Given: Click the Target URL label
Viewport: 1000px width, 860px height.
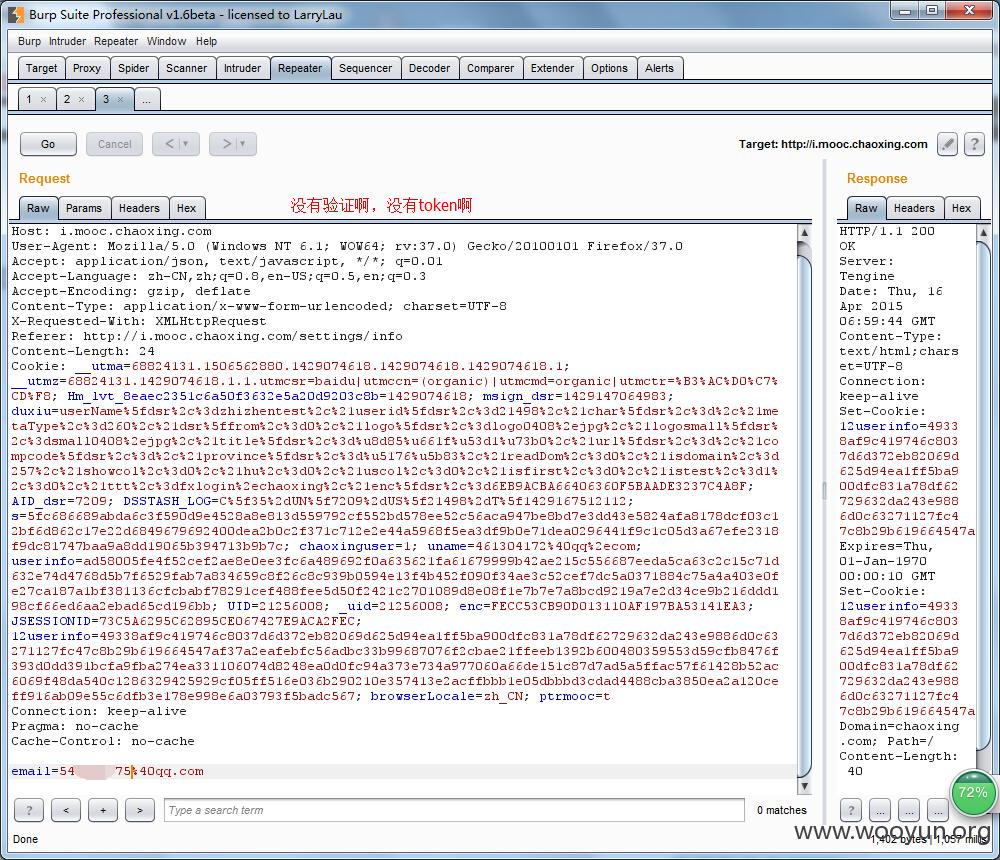Looking at the screenshot, I should click(833, 144).
